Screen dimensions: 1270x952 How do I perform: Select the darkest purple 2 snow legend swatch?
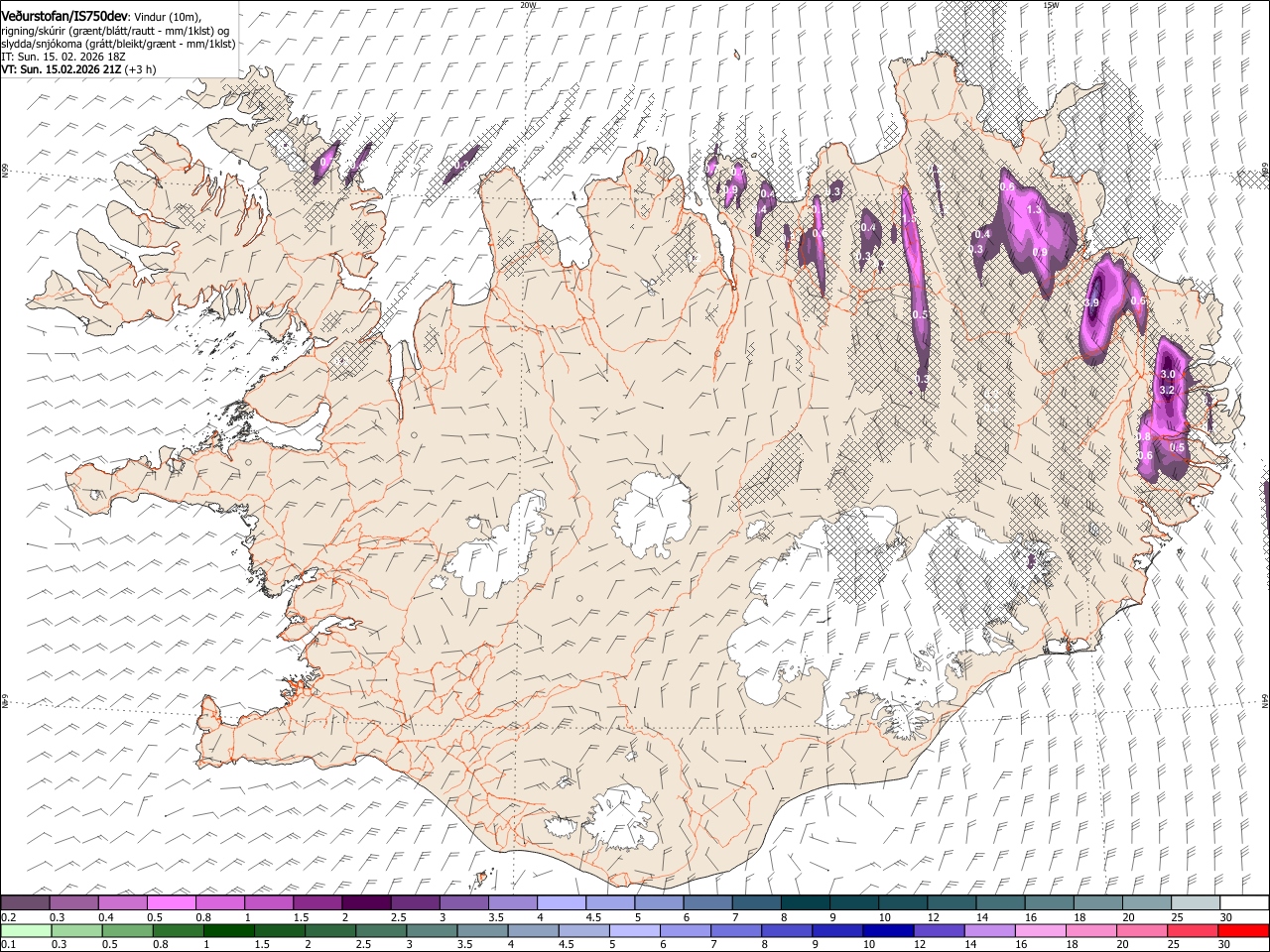(x=365, y=902)
